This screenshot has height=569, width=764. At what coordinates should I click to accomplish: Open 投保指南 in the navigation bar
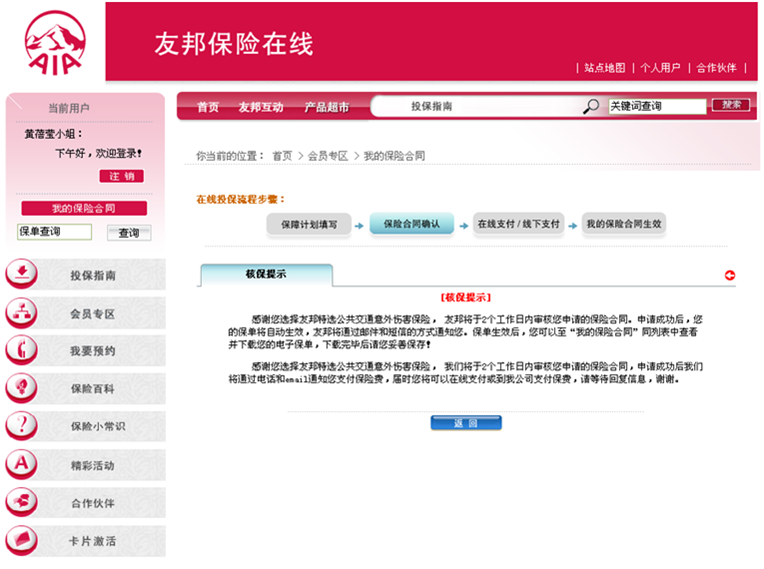point(432,106)
